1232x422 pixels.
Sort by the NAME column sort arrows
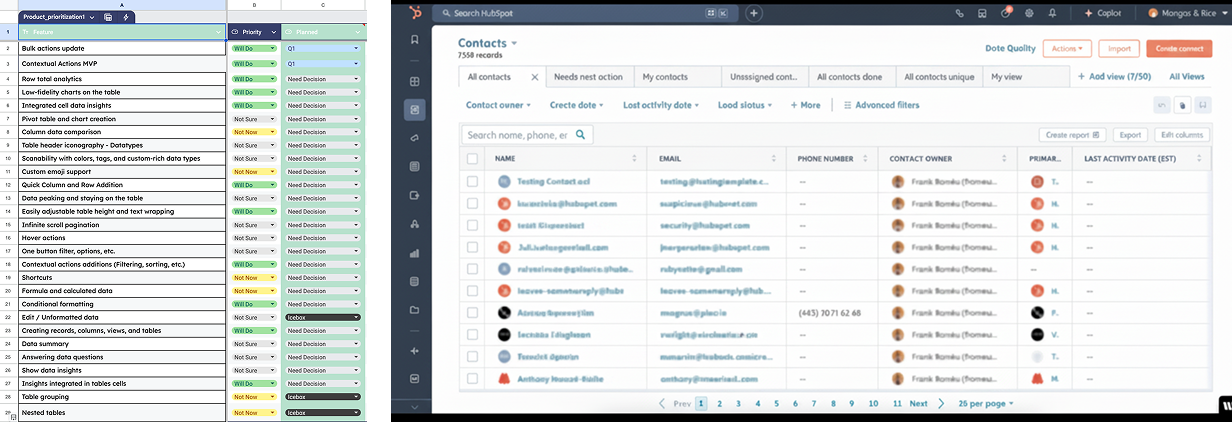(634, 158)
